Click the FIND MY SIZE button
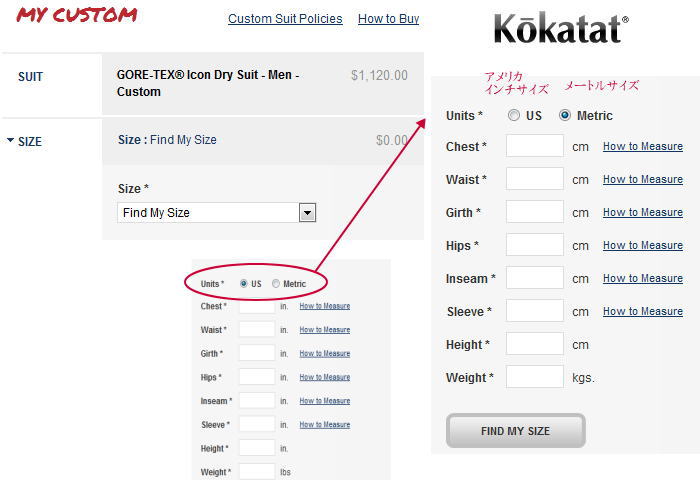 pos(516,431)
